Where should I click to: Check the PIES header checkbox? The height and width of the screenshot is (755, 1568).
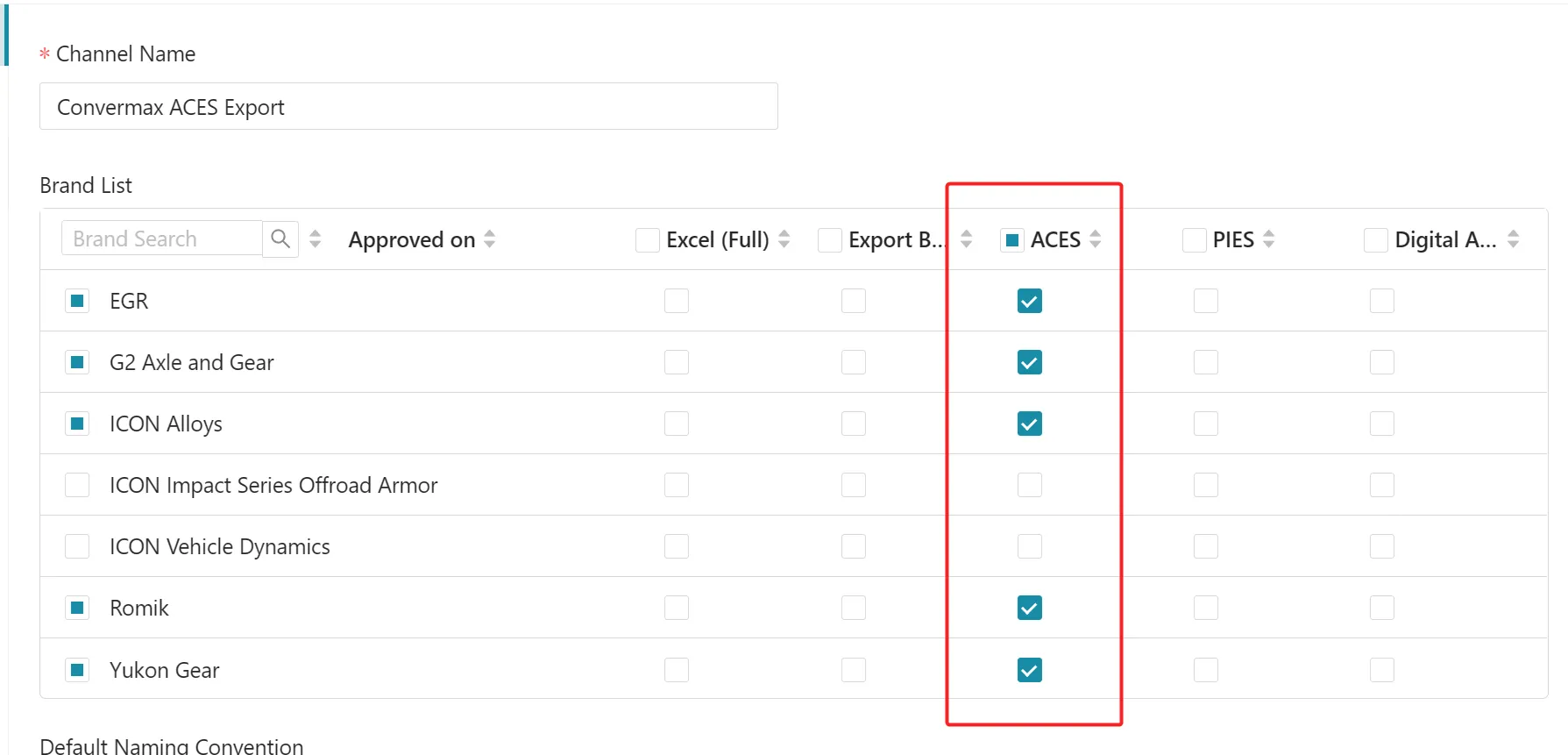click(x=1195, y=239)
